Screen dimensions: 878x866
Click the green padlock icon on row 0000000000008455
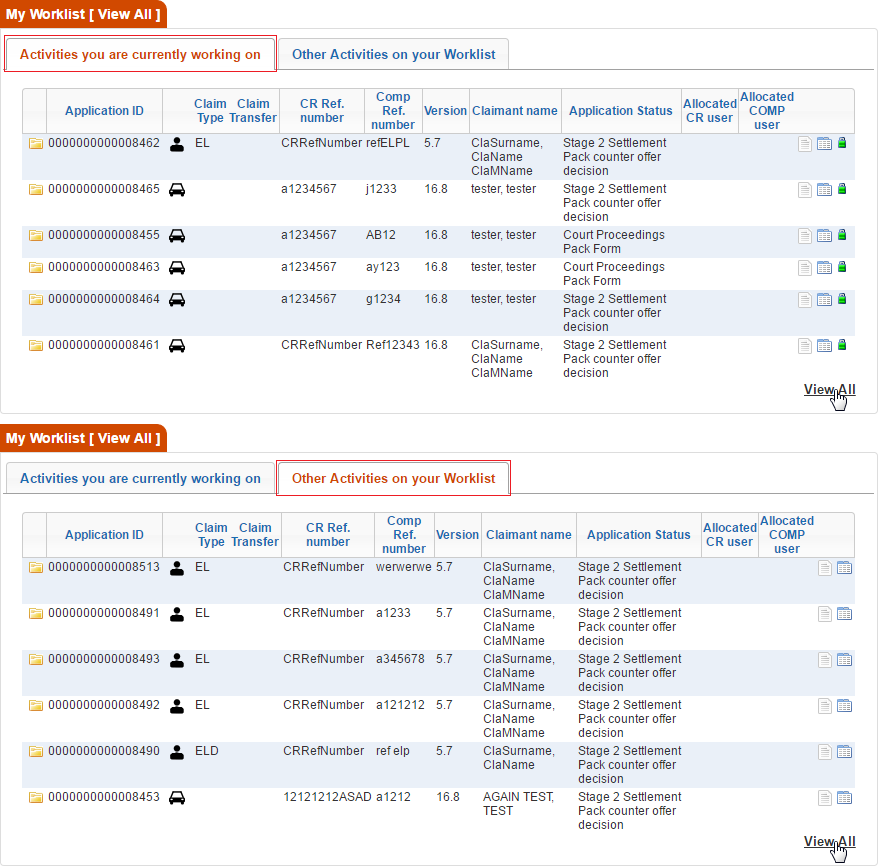pos(843,235)
